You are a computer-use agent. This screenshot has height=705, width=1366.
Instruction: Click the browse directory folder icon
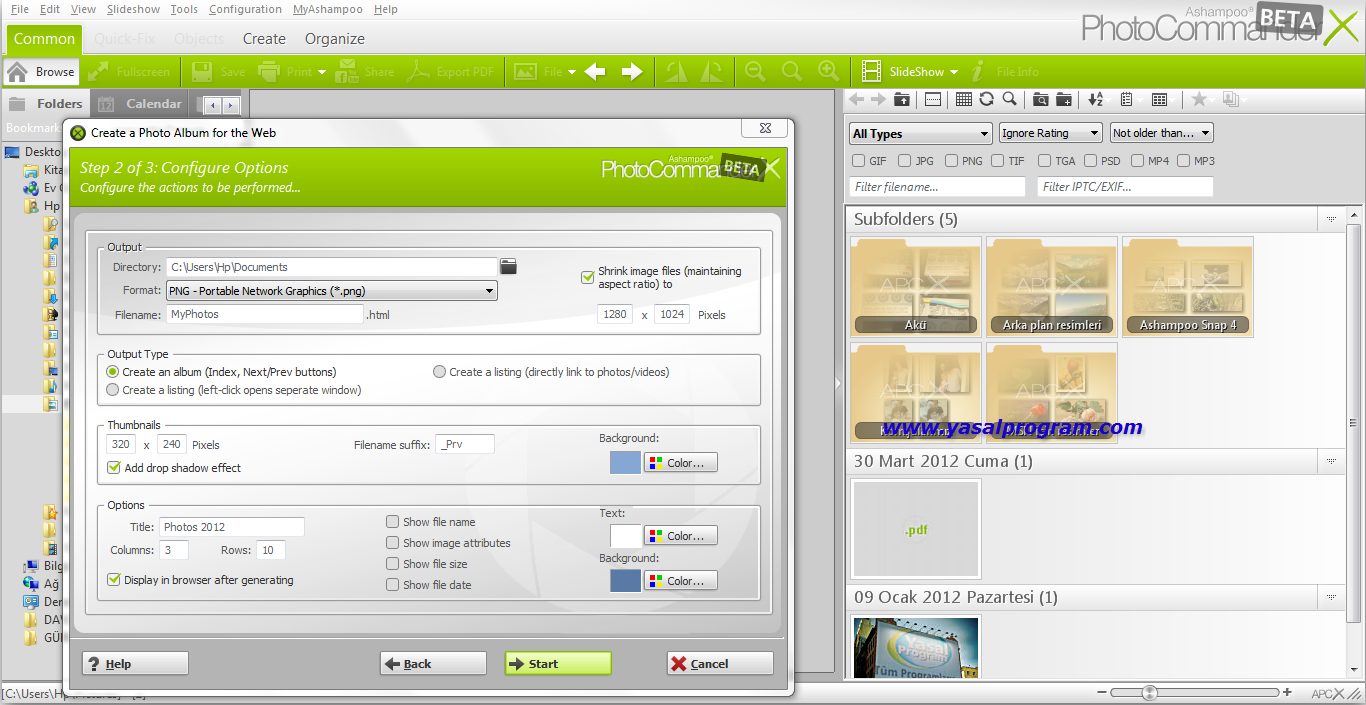[x=509, y=266]
